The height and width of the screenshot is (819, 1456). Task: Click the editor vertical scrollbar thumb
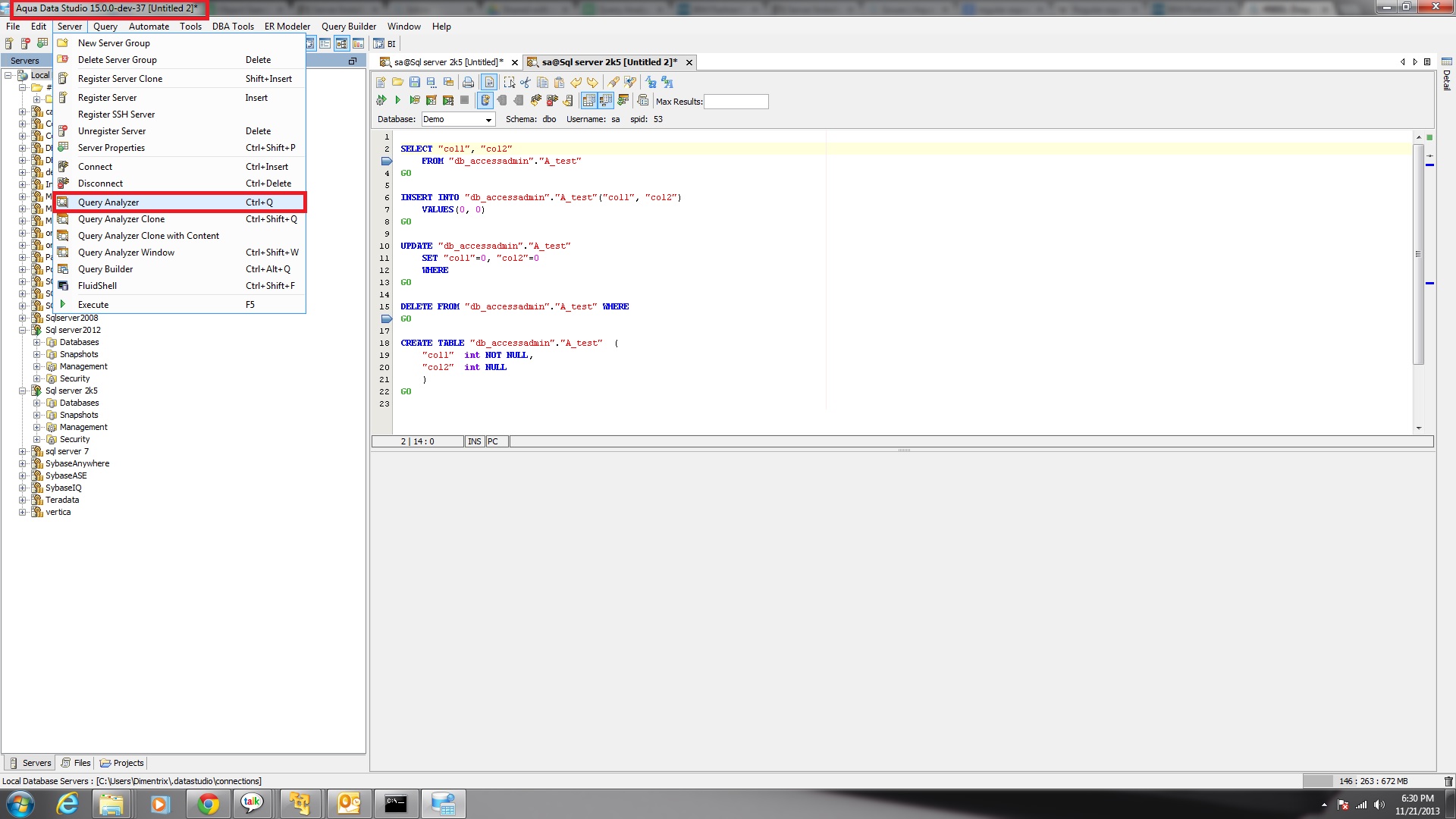click(x=1418, y=254)
